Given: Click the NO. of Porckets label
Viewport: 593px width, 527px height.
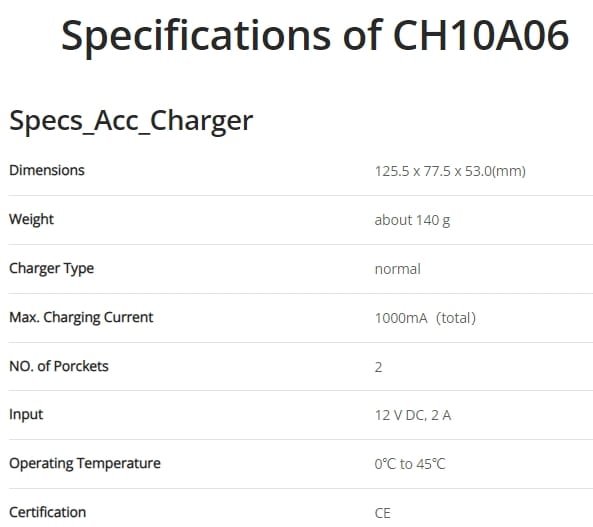Looking at the screenshot, I should pos(59,366).
